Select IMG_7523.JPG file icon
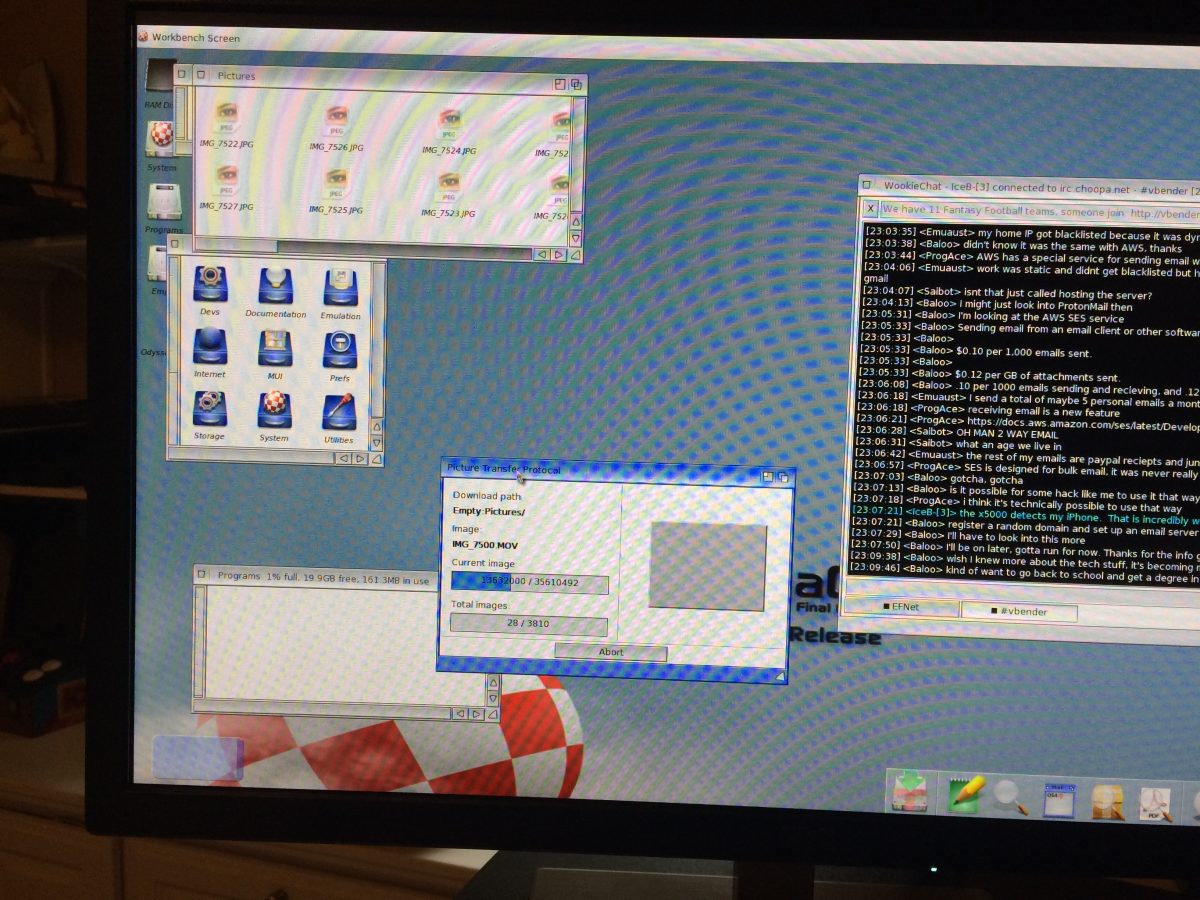Image resolution: width=1200 pixels, height=900 pixels. tap(447, 195)
